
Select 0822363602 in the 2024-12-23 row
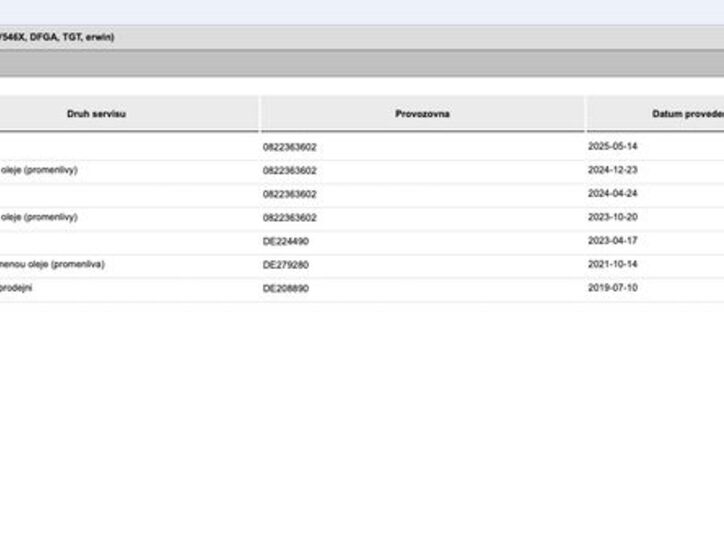click(x=290, y=170)
